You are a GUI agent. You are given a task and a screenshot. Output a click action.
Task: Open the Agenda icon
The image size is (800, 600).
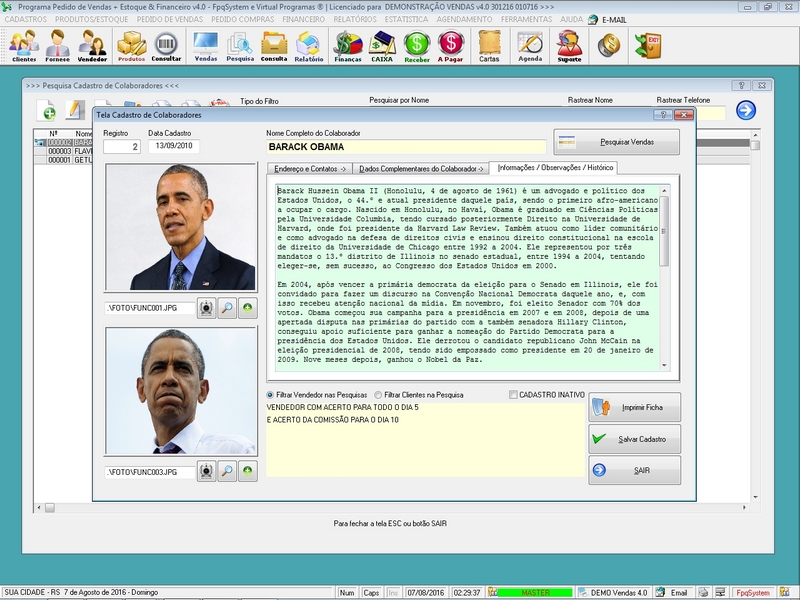(529, 43)
